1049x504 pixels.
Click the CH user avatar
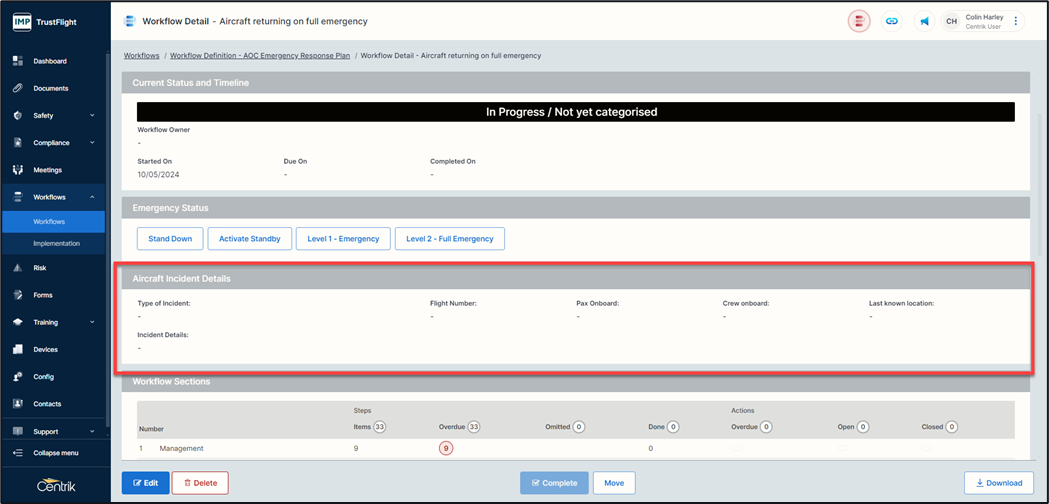[x=951, y=21]
